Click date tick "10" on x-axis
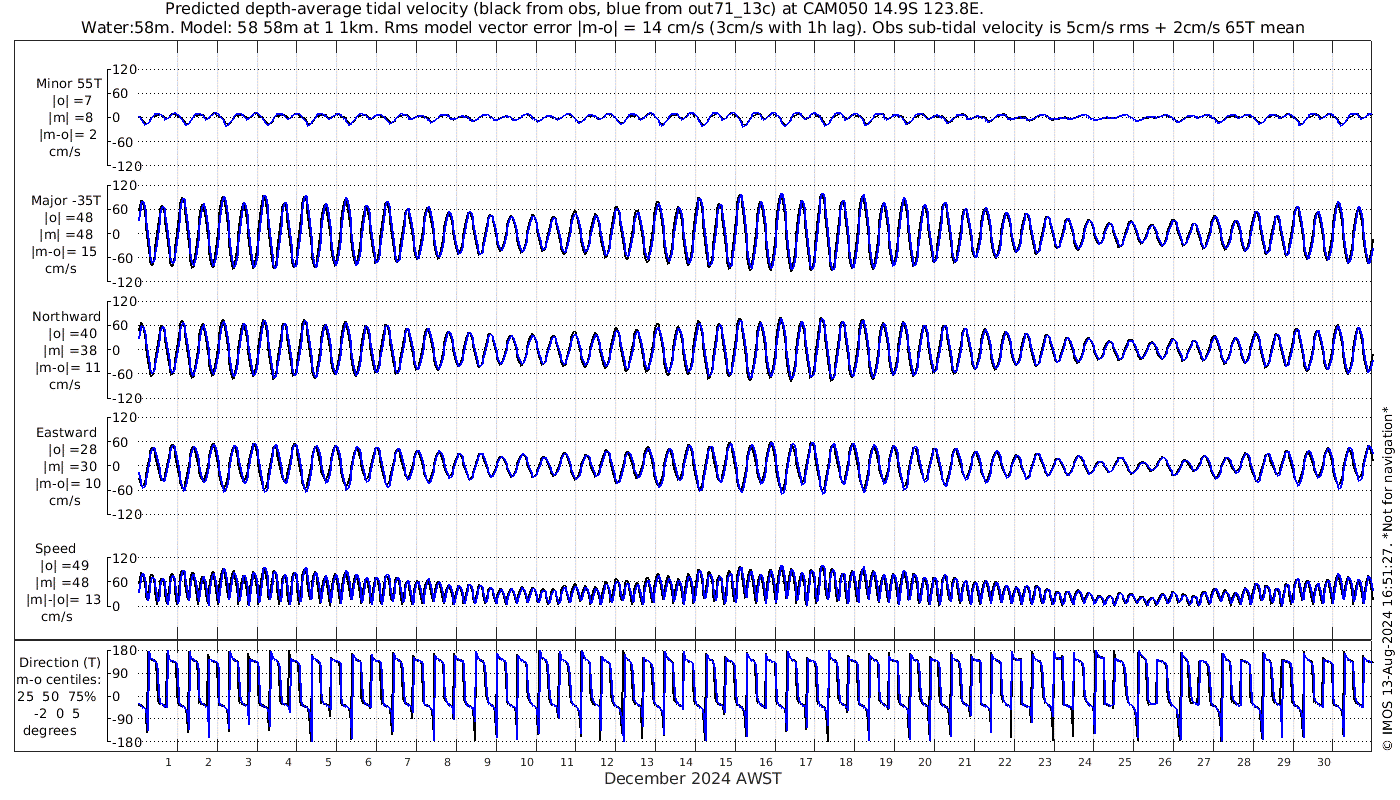 pyautogui.click(x=527, y=762)
